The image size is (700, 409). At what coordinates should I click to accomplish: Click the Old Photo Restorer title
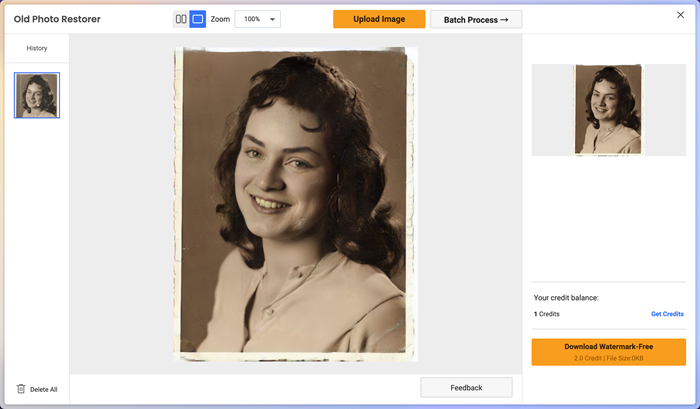coord(56,19)
